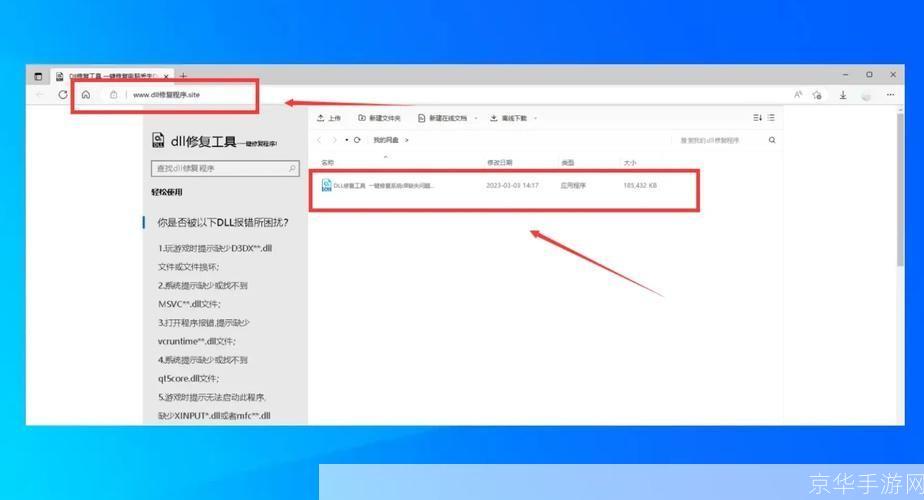Sort by the 修改日期 modified date column header

(x=500, y=162)
